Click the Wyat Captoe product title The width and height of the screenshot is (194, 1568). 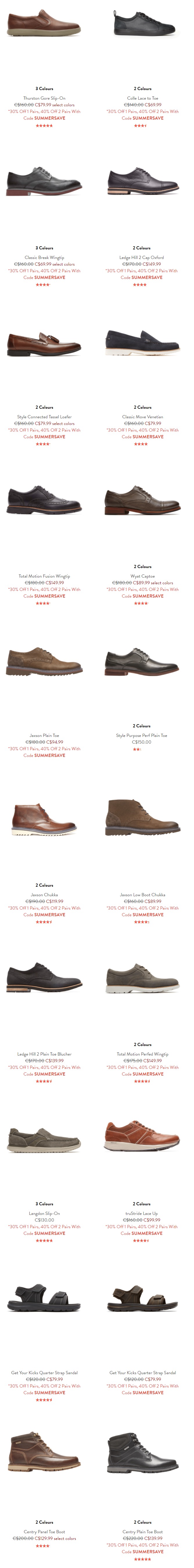143,576
